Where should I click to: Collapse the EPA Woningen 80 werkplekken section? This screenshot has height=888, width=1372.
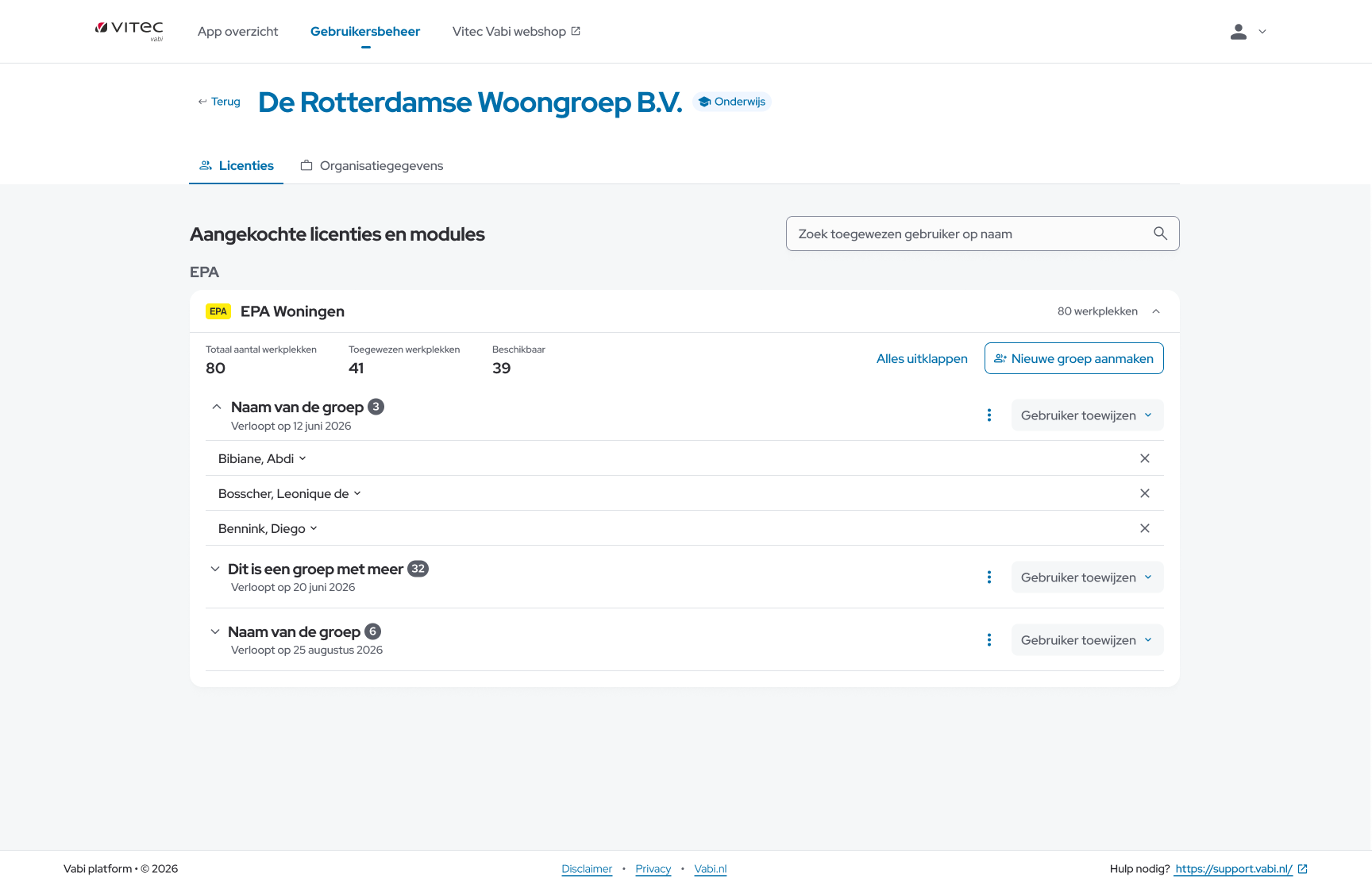1156,311
